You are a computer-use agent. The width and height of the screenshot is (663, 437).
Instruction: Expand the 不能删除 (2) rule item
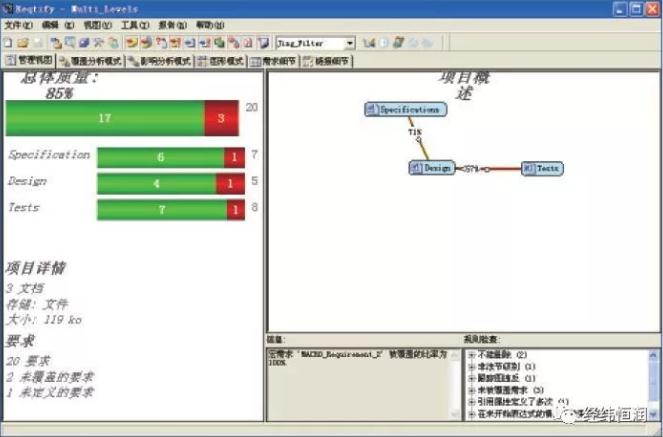point(471,355)
